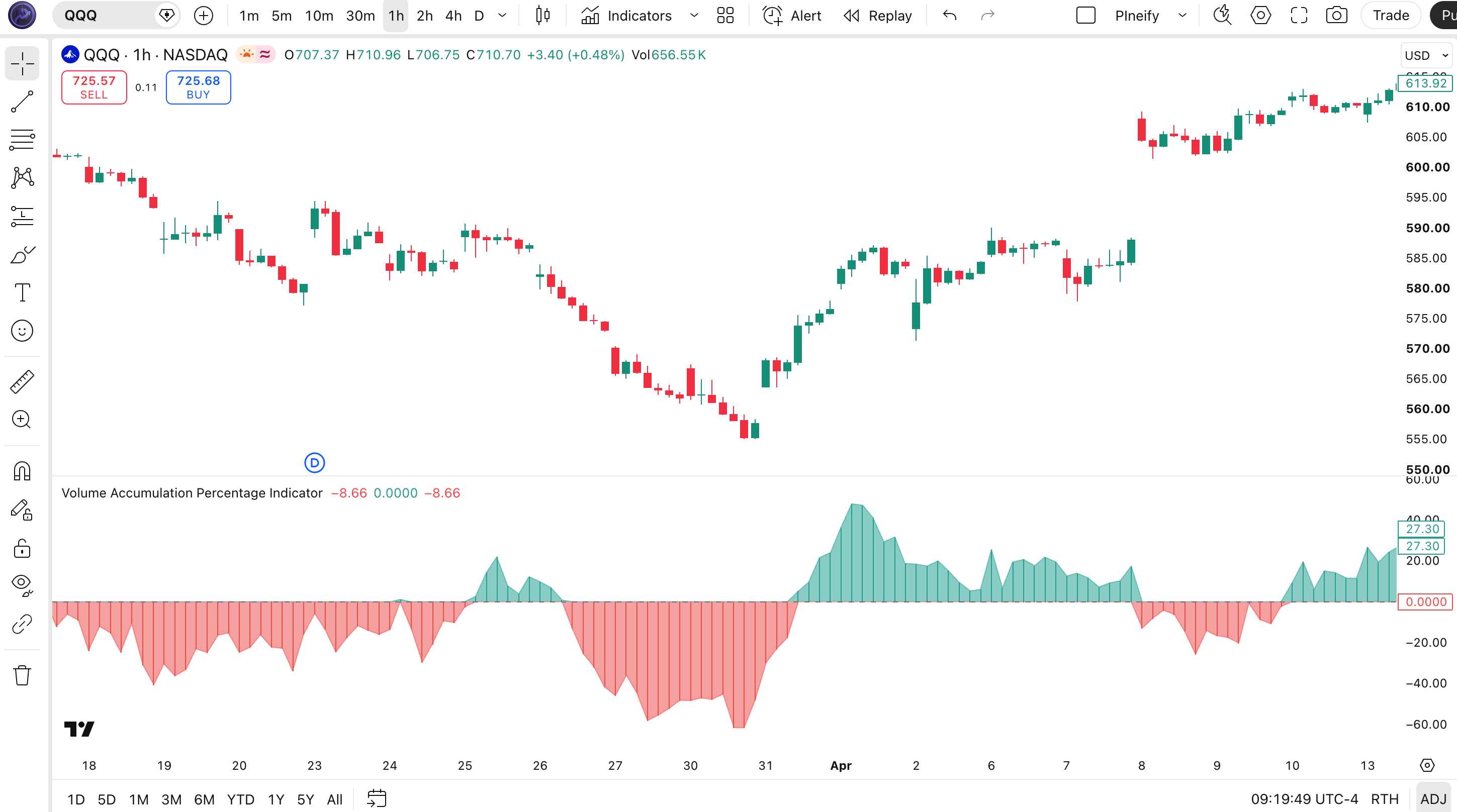Select the daily D timeframe
The width and height of the screenshot is (1457, 812).
tap(479, 15)
